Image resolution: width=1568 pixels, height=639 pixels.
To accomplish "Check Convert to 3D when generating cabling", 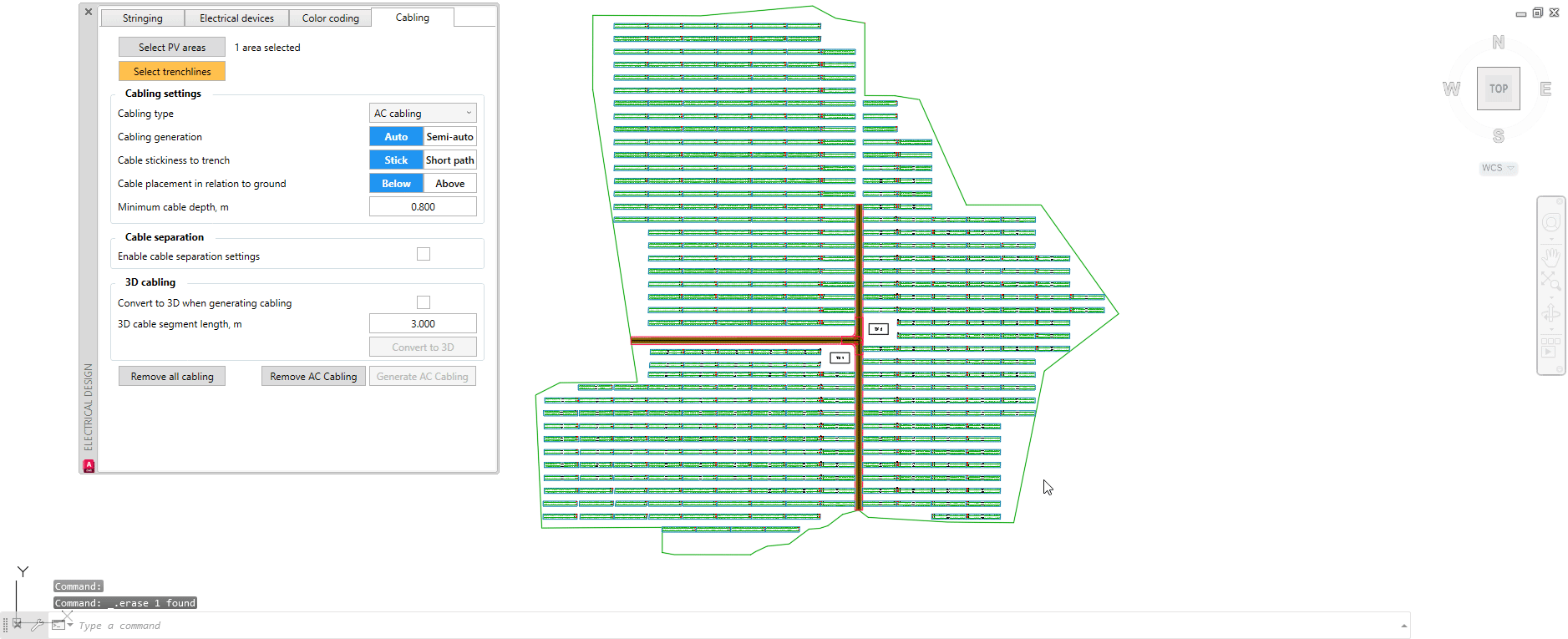I will 424,302.
